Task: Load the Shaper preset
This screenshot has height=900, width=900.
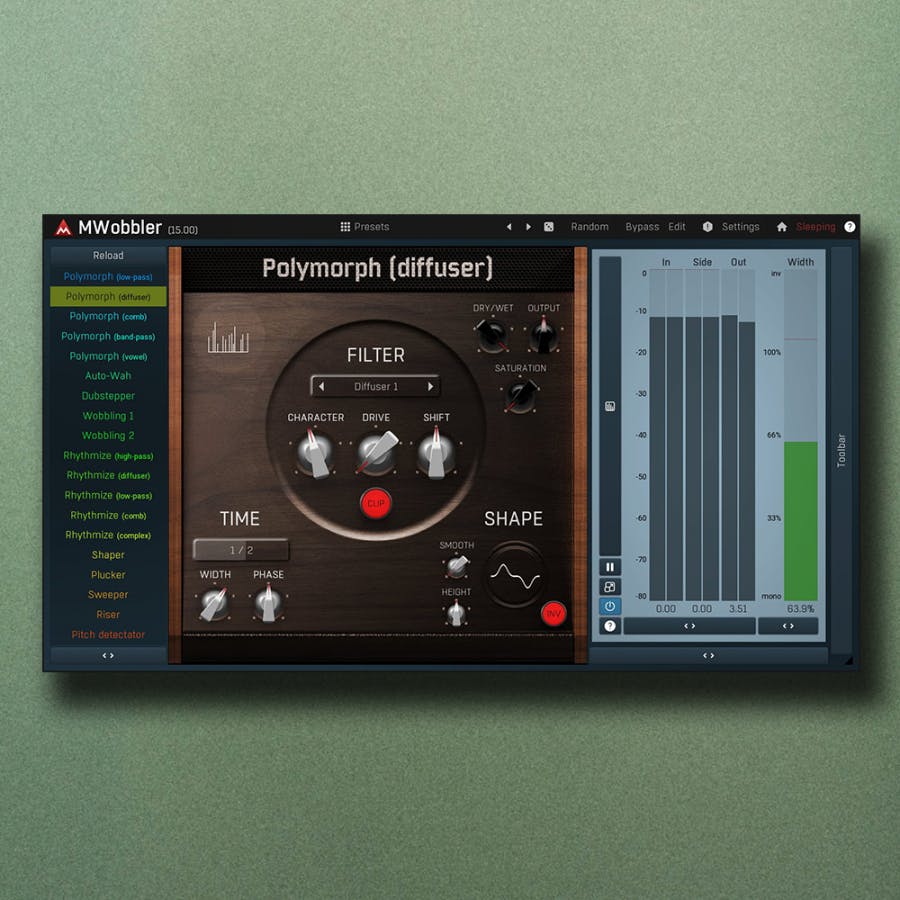Action: 108,554
